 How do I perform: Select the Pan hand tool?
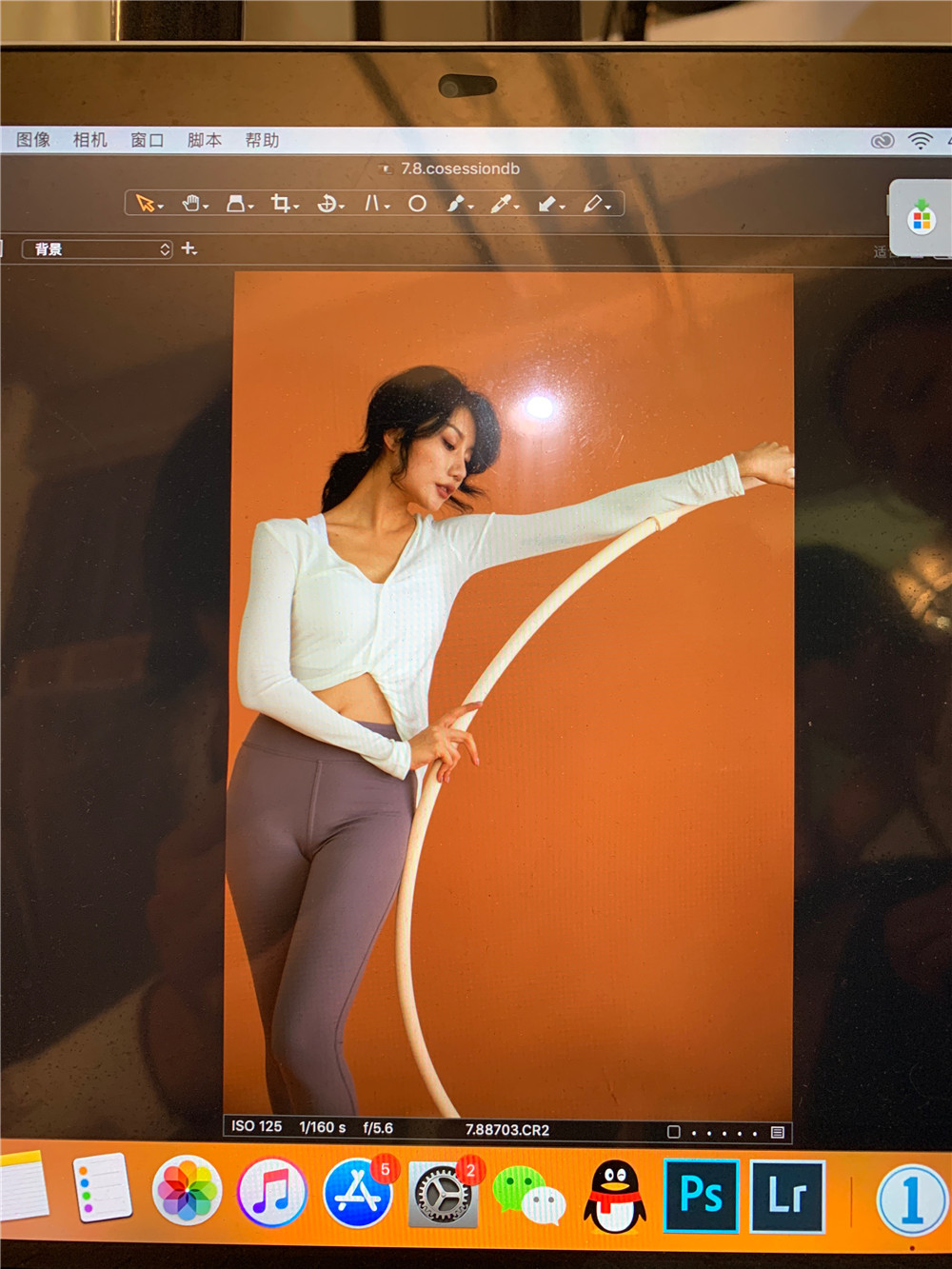click(190, 204)
